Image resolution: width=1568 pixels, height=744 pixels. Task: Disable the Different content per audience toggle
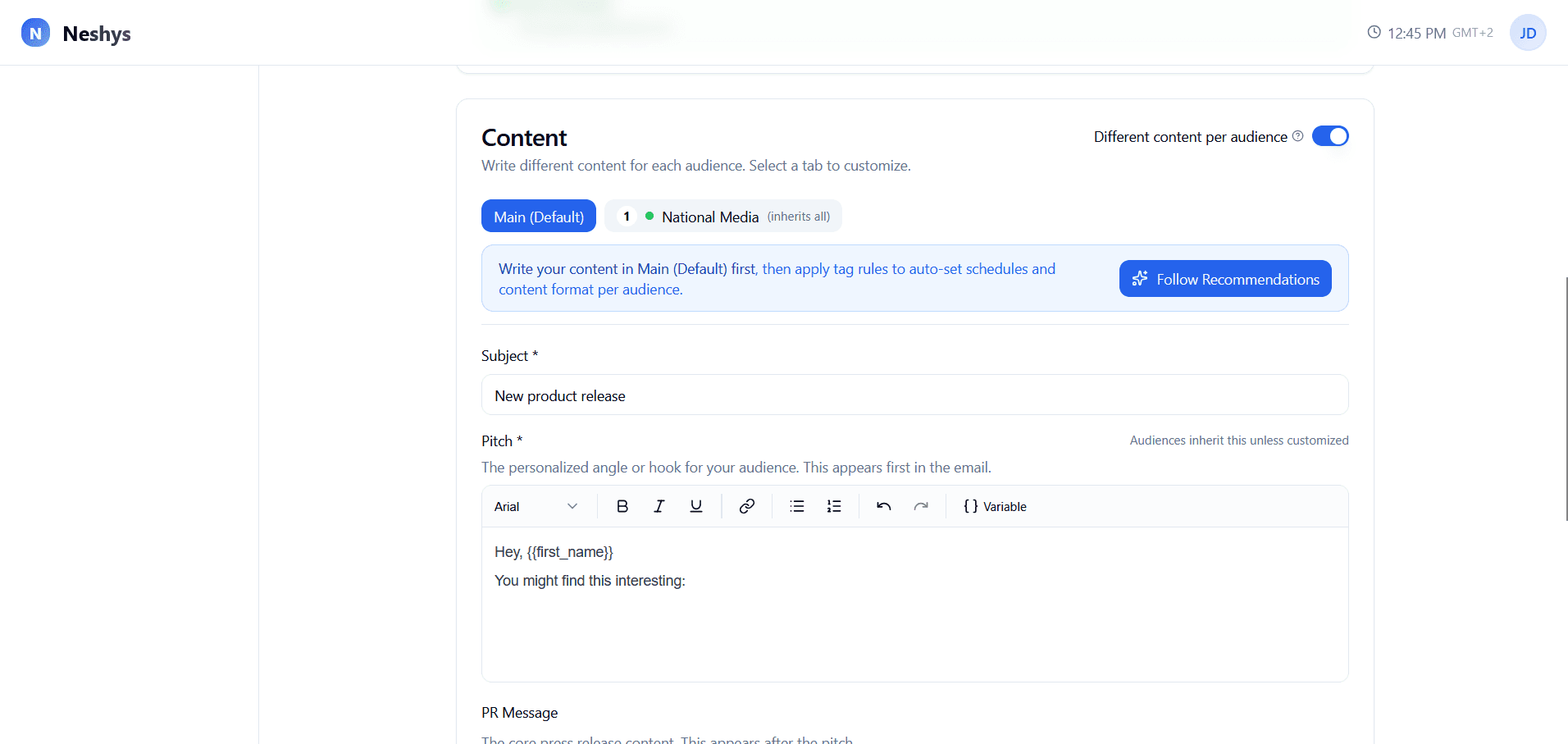(1329, 135)
